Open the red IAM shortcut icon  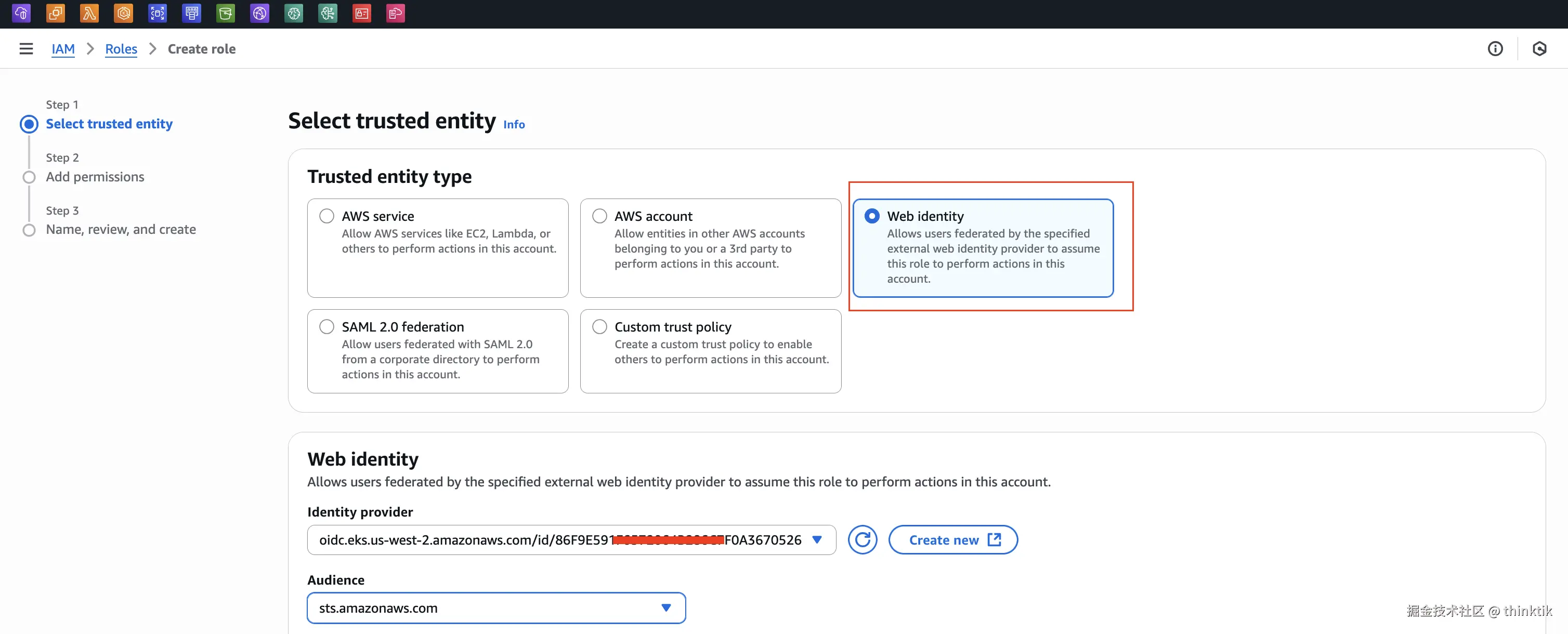pyautogui.click(x=361, y=13)
